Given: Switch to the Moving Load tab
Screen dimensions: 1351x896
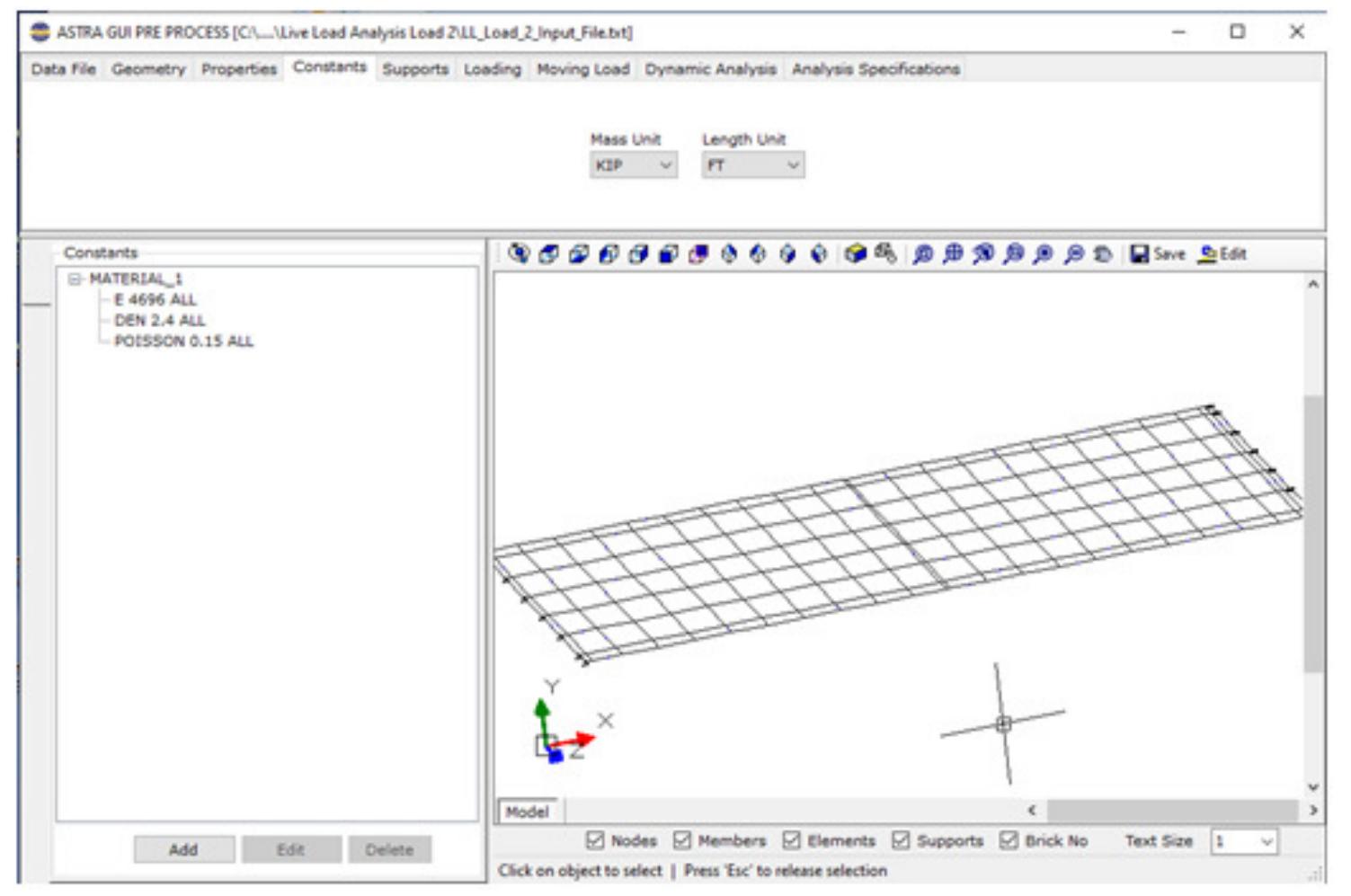Looking at the screenshot, I should (583, 67).
